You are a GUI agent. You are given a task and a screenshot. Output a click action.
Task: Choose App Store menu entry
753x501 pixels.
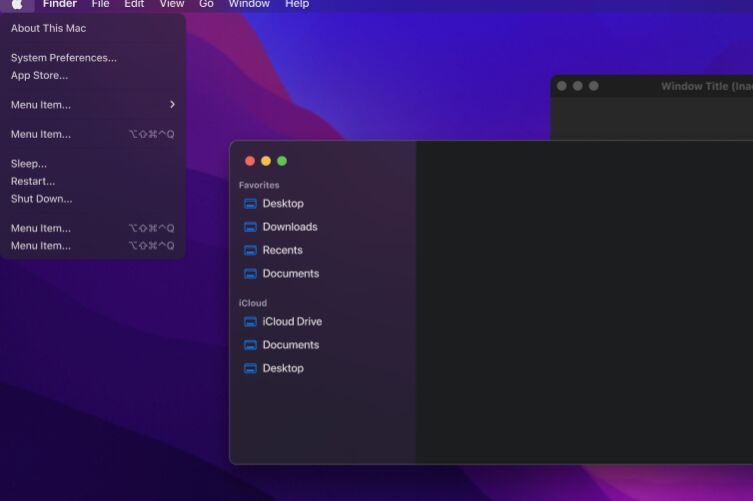point(93,75)
